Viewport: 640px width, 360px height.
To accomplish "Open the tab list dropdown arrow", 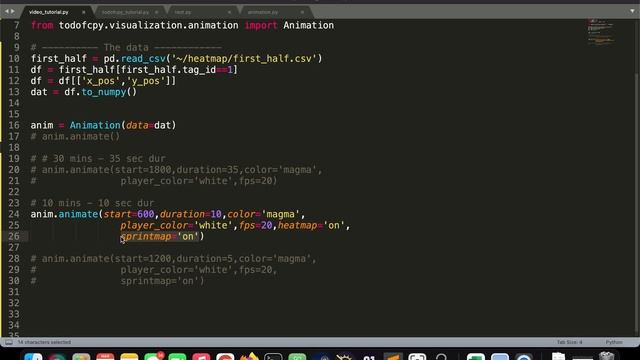I will pos(632,11).
